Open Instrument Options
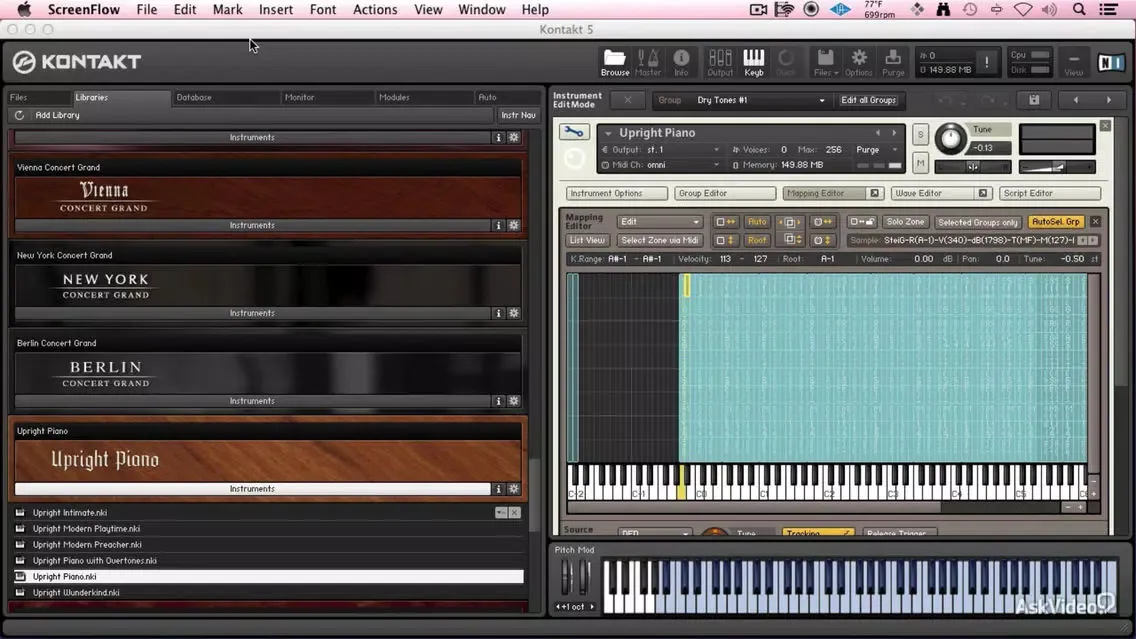 (x=617, y=193)
